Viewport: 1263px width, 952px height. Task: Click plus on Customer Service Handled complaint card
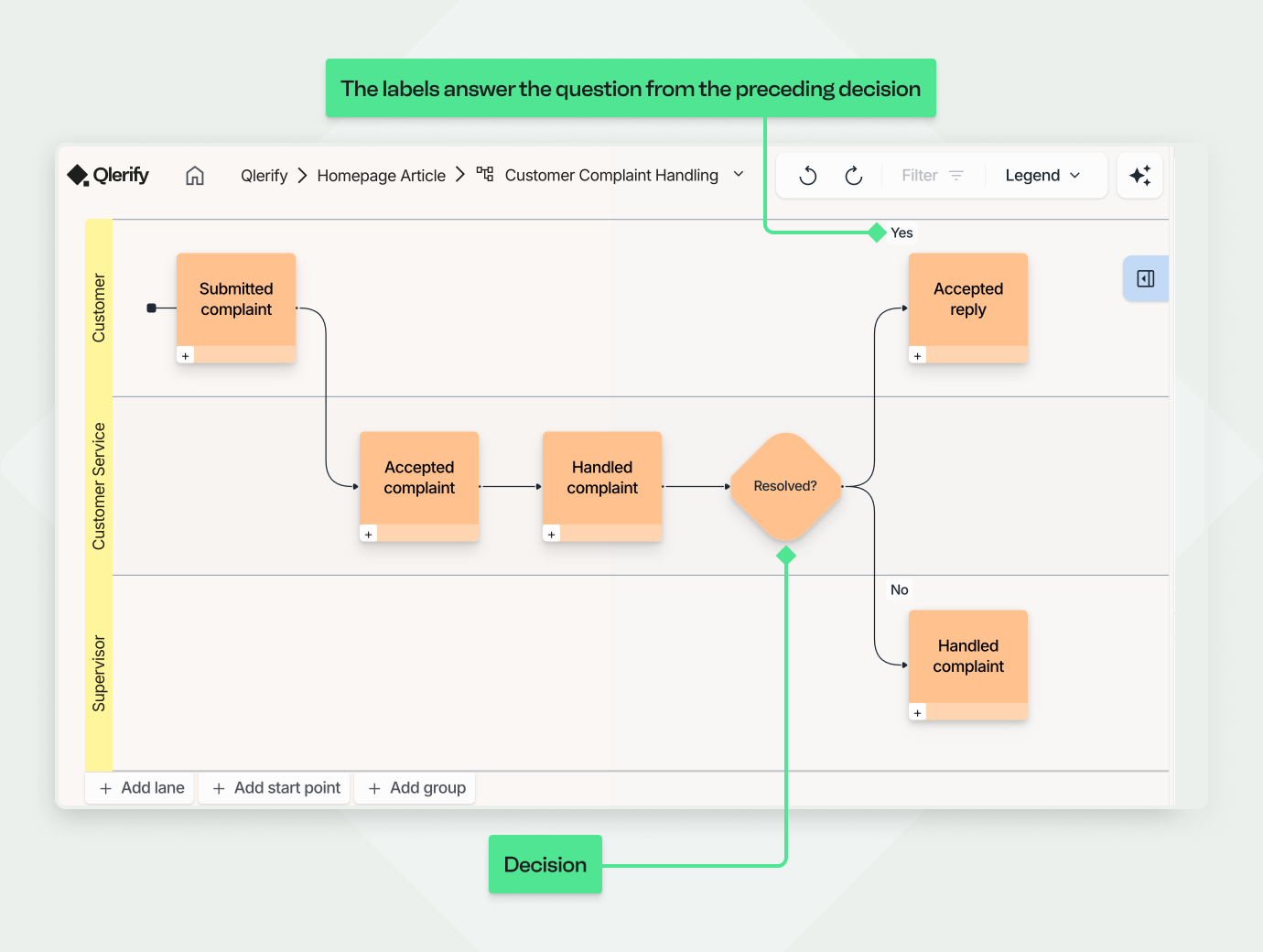click(552, 534)
